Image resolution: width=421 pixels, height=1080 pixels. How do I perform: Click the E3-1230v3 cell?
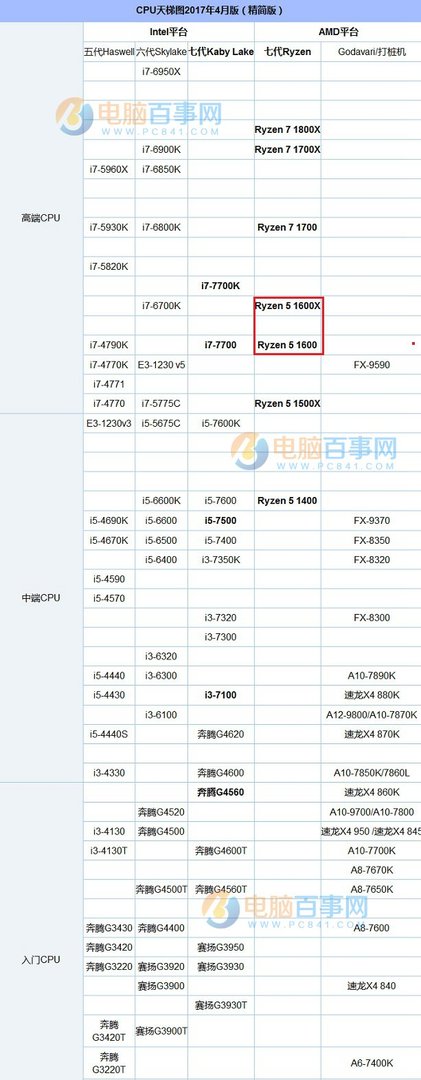pos(109,423)
